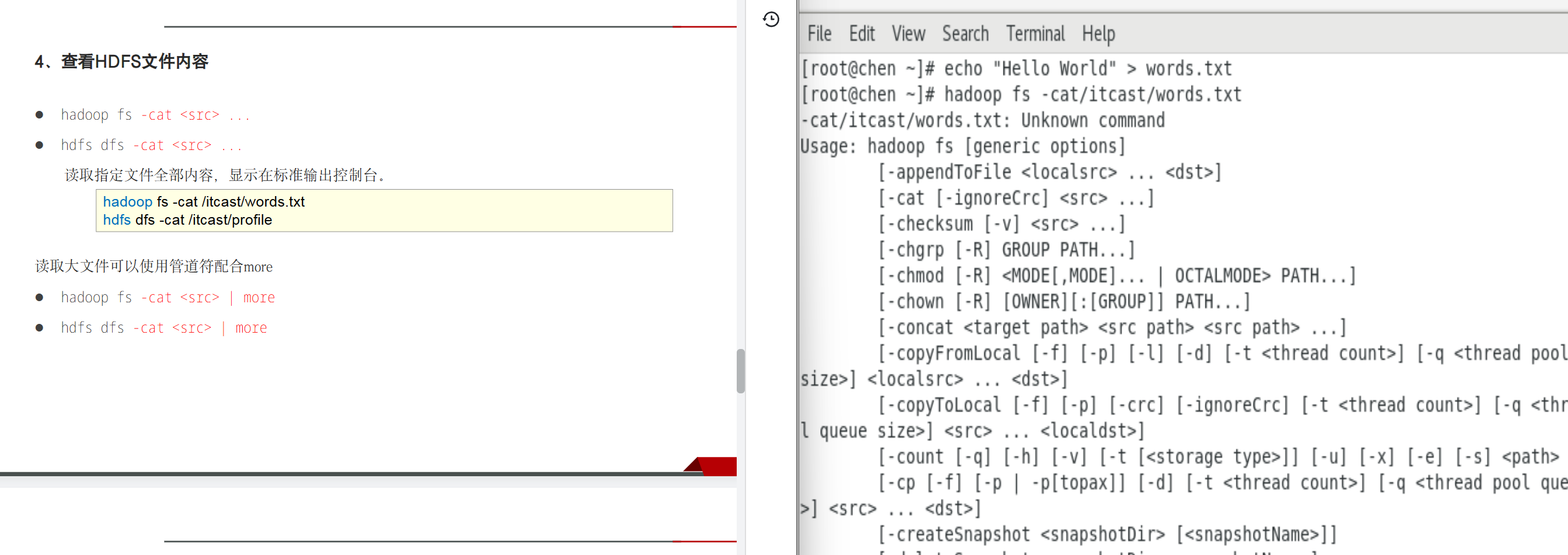Open the terminal Search menu

point(966,34)
